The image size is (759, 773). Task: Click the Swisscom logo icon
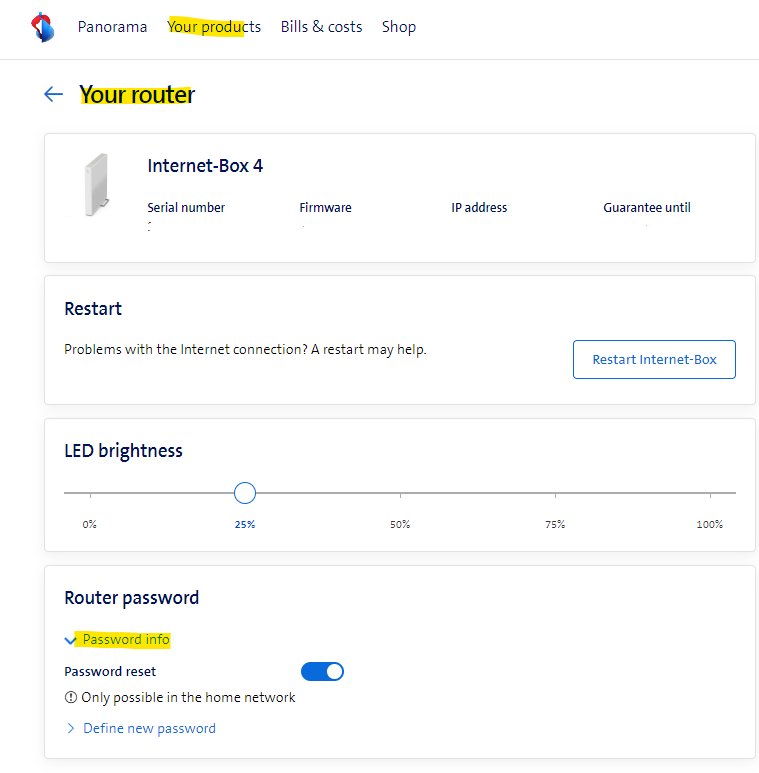[x=43, y=27]
